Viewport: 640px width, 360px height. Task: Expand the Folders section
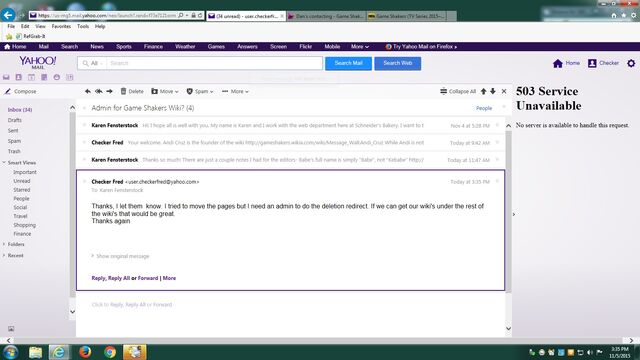tap(4, 244)
